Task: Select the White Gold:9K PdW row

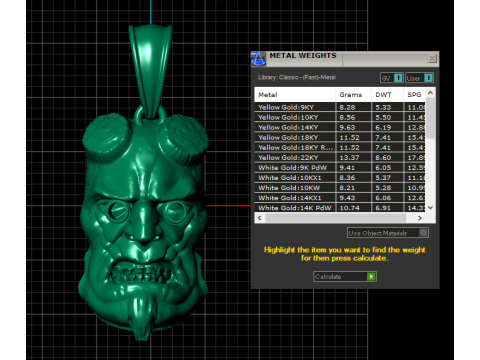Action: point(340,168)
